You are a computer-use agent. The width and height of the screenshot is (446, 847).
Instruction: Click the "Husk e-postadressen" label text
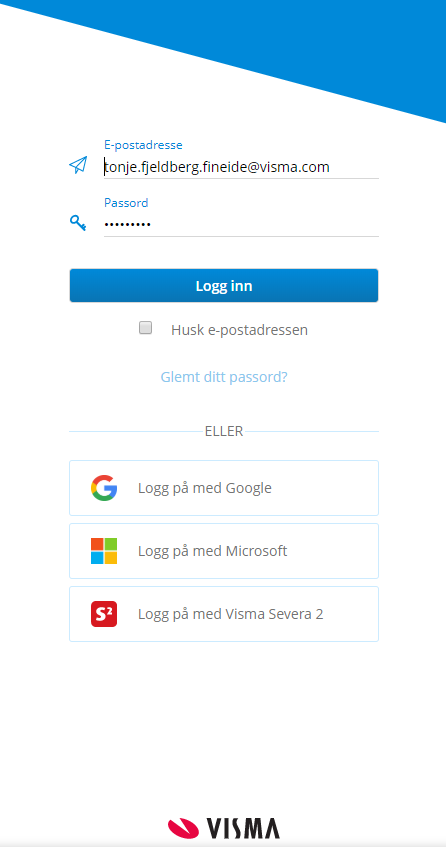239,330
